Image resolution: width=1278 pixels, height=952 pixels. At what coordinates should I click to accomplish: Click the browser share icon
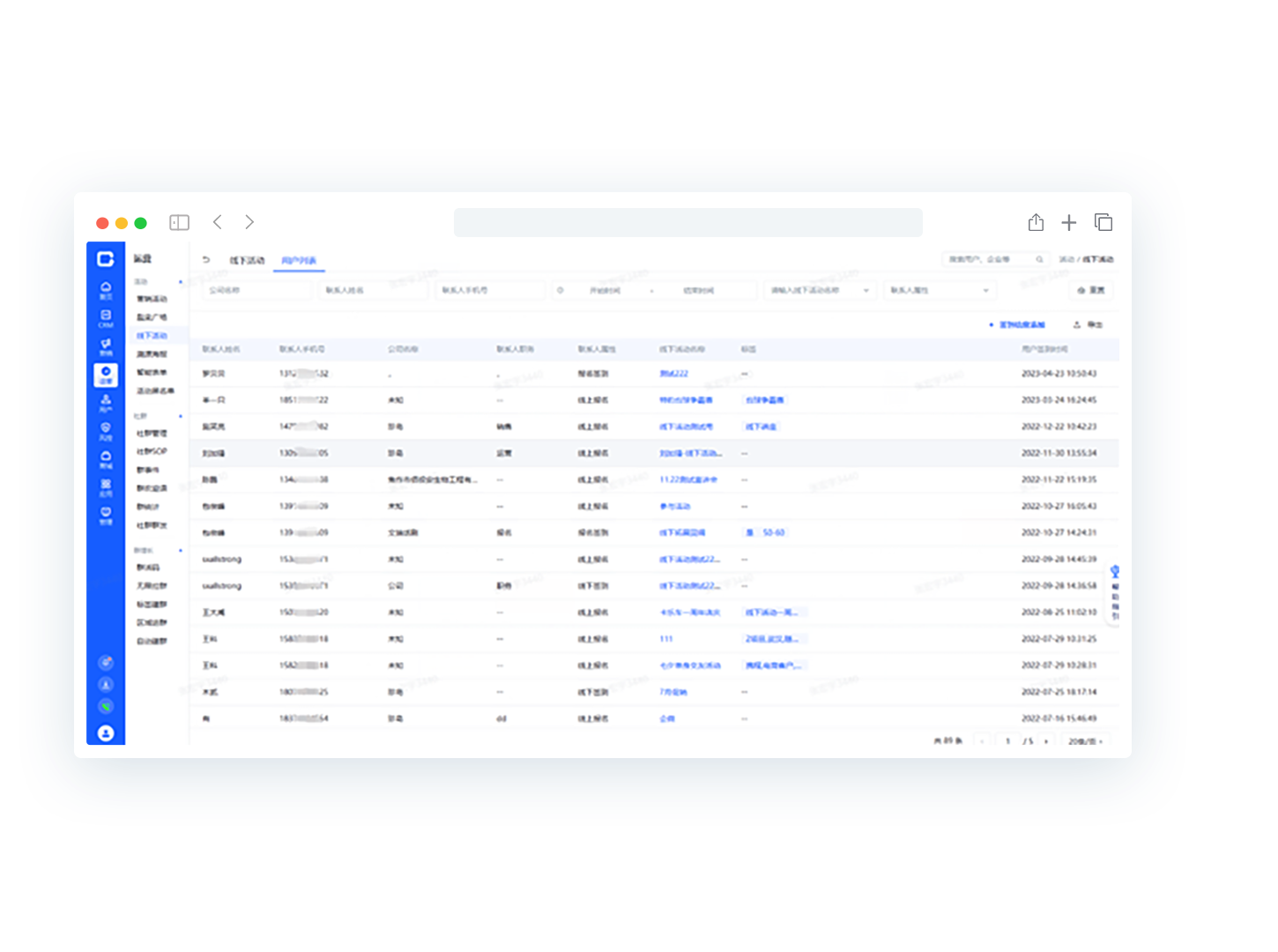click(x=1037, y=222)
